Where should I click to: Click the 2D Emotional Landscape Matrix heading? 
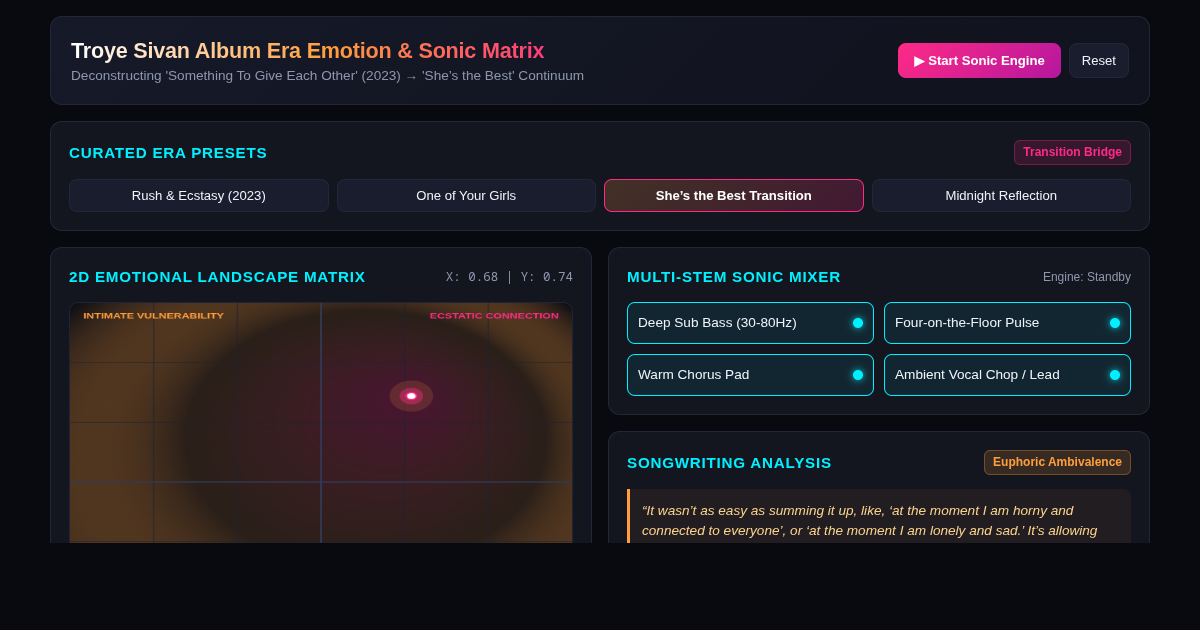click(x=217, y=276)
